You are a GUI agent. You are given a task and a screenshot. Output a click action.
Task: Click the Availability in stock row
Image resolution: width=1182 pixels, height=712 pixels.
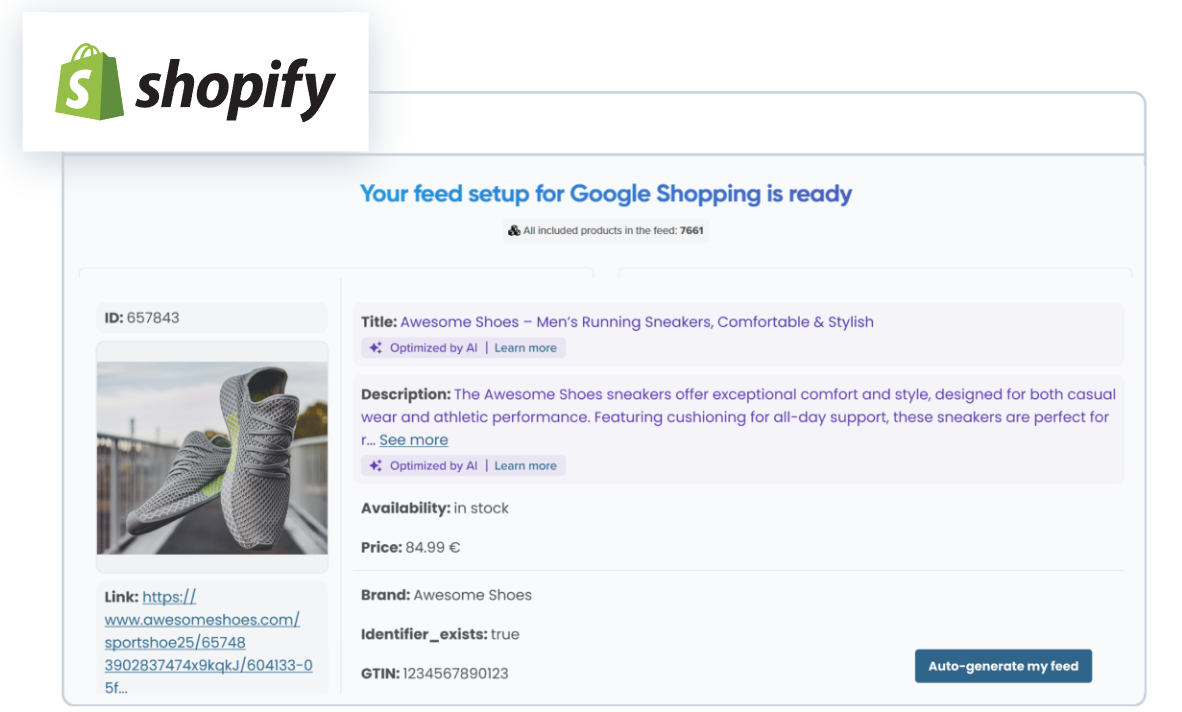[x=434, y=508]
